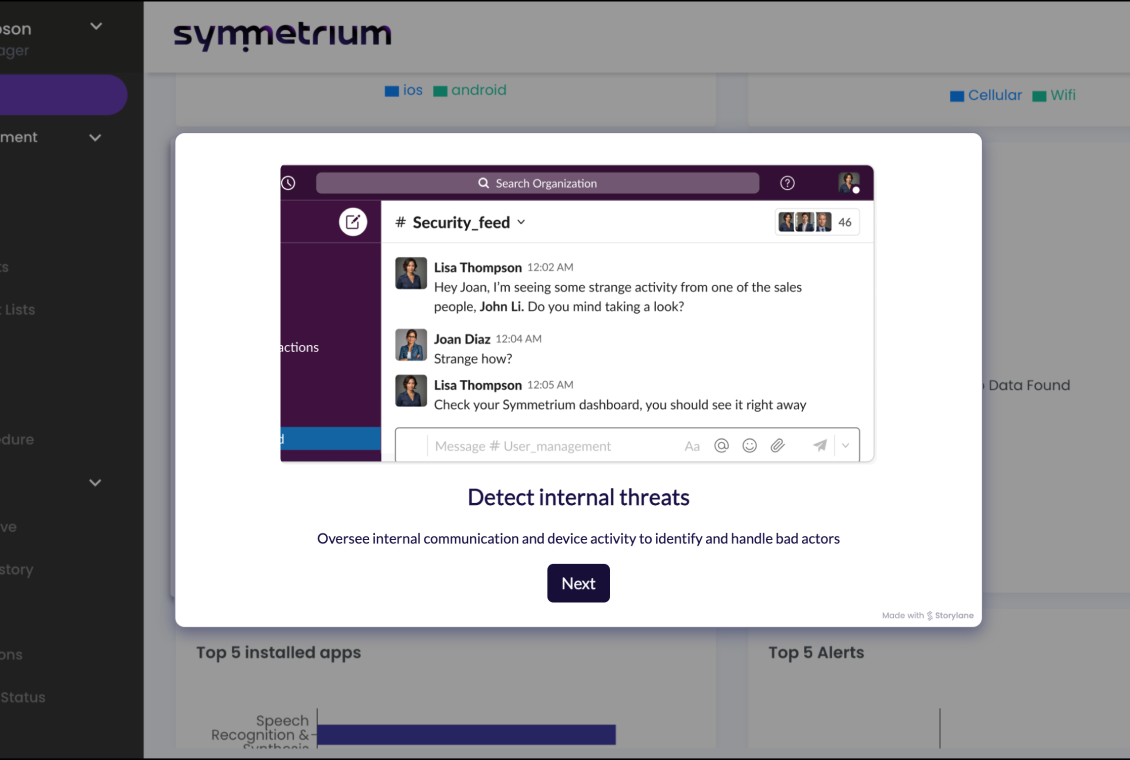1130x760 pixels.
Task: Open the emoji picker smiley icon
Action: [x=749, y=445]
